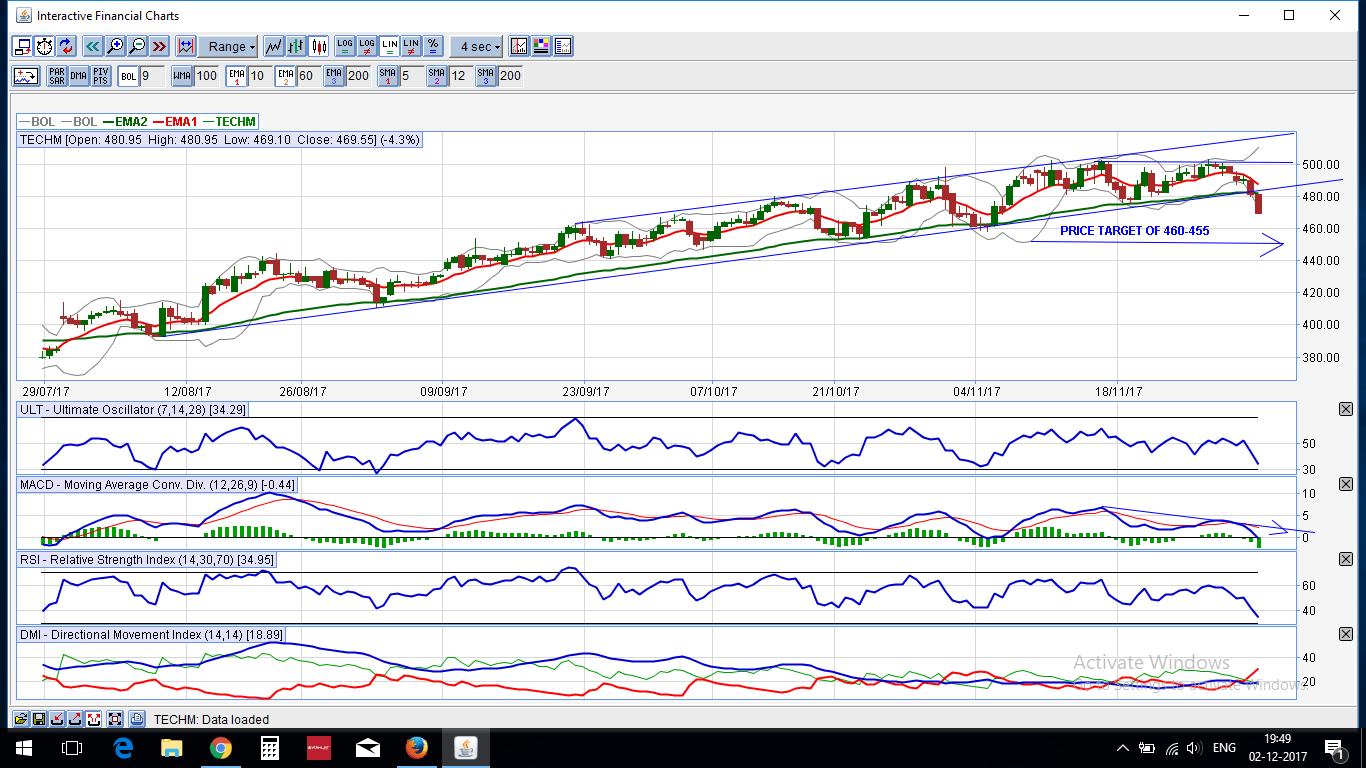
Task: Close the MACD indicator panel
Action: click(1345, 484)
